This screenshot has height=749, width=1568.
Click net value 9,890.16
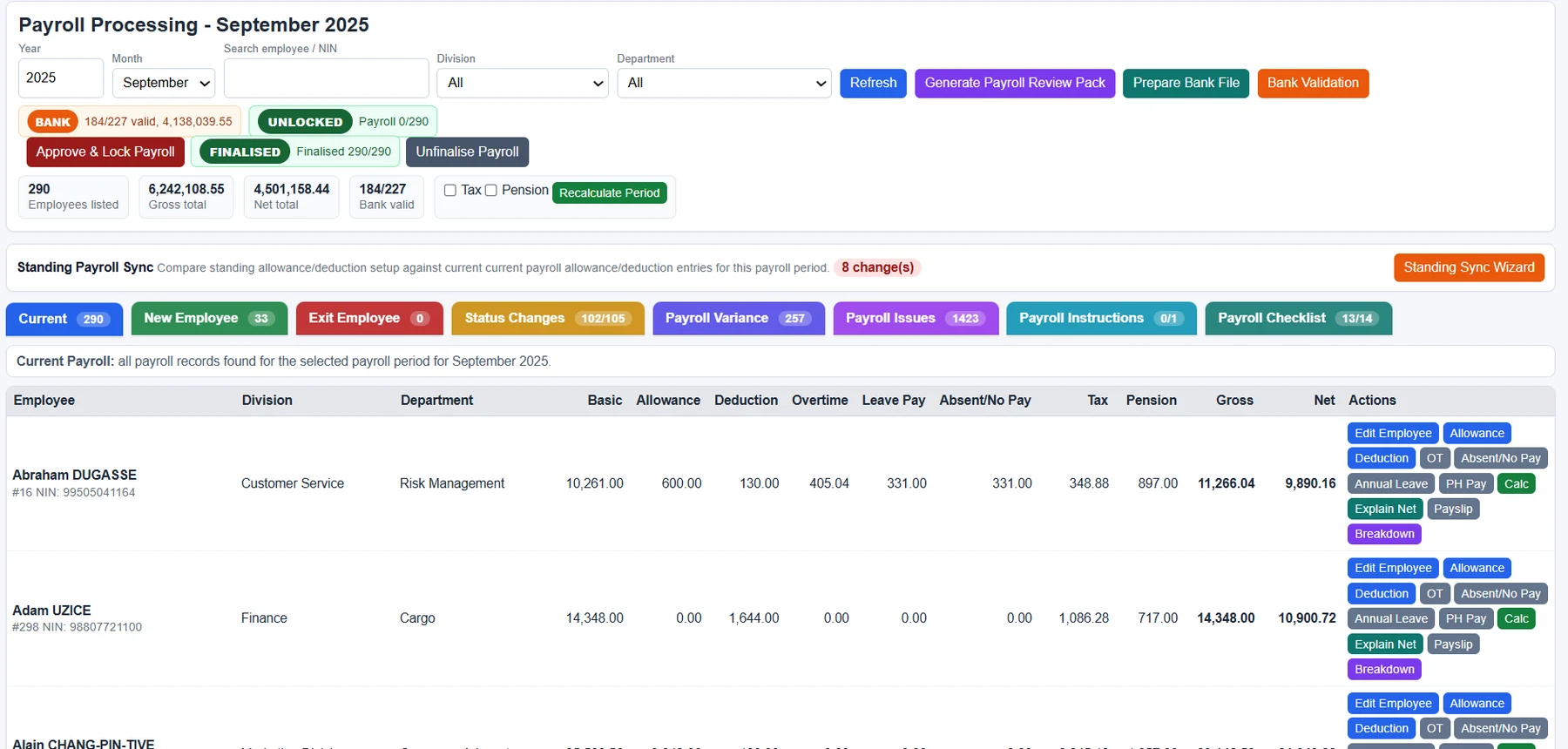click(1310, 483)
